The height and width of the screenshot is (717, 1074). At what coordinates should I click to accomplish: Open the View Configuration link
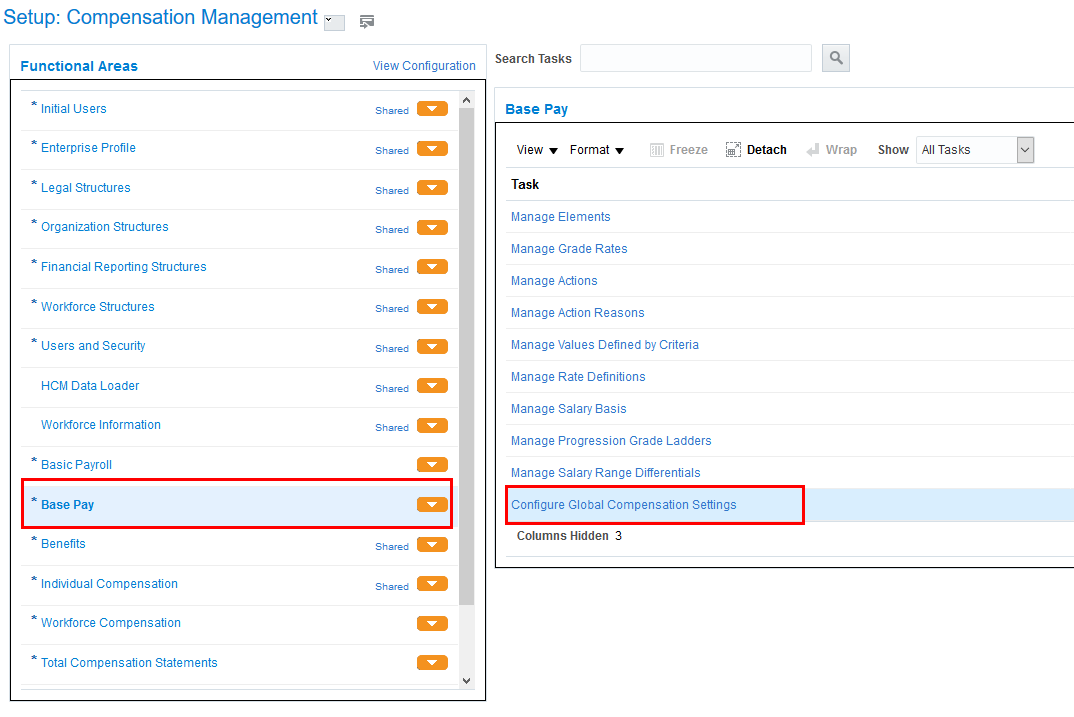pyautogui.click(x=424, y=66)
